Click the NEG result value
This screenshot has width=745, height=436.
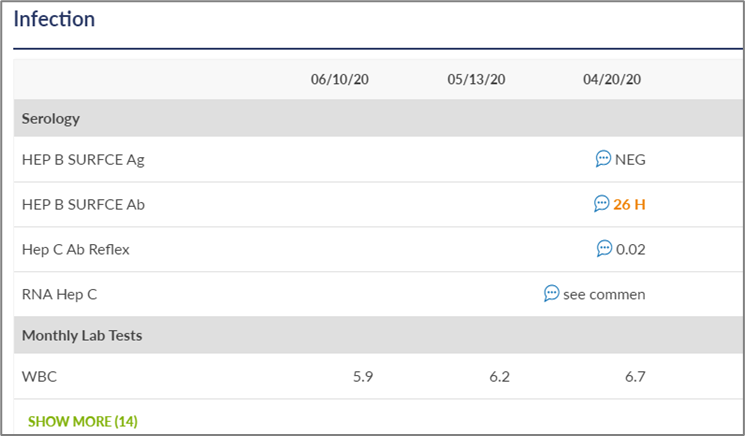(x=630, y=160)
